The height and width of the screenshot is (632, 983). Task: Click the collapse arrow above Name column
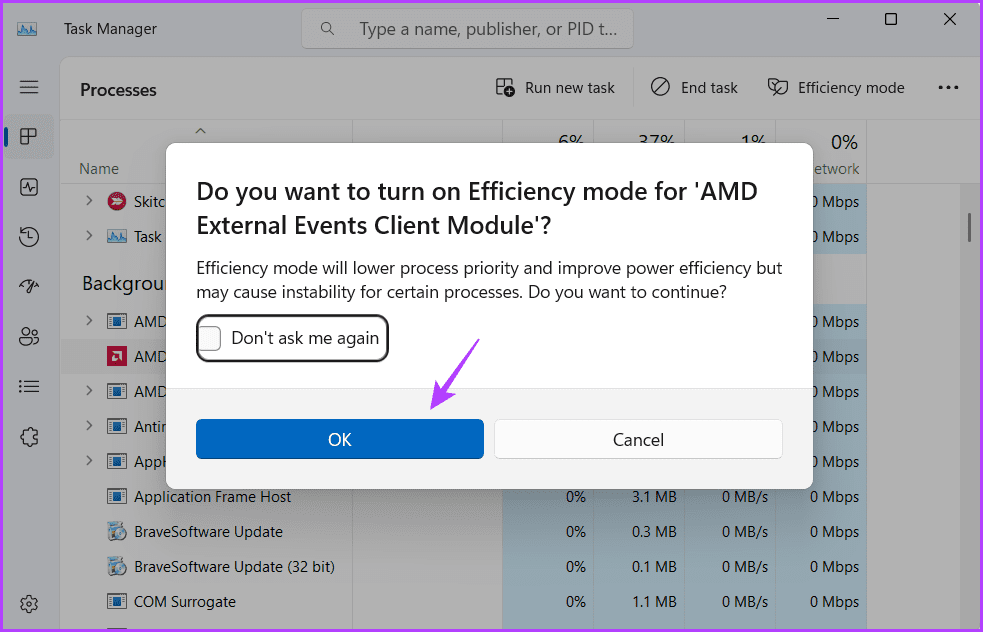pos(201,131)
